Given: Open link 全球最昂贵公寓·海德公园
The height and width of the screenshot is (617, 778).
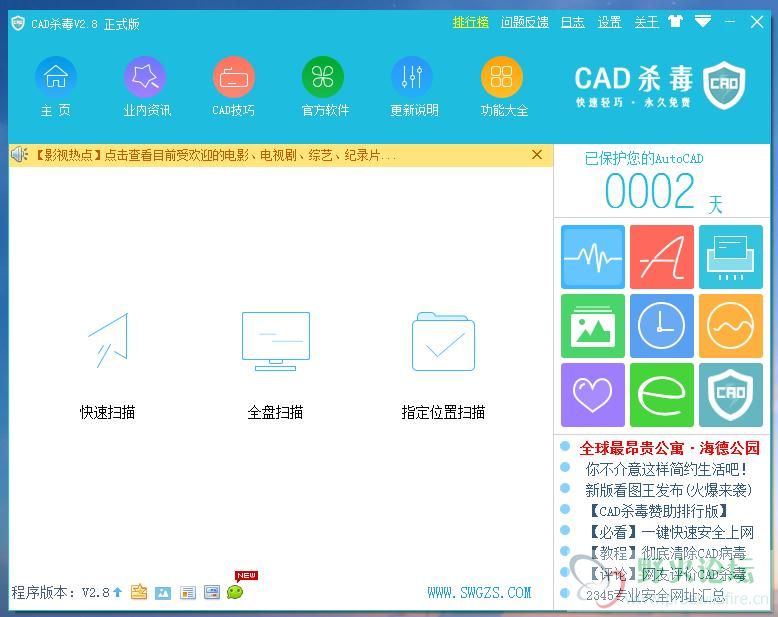Looking at the screenshot, I should tap(669, 448).
